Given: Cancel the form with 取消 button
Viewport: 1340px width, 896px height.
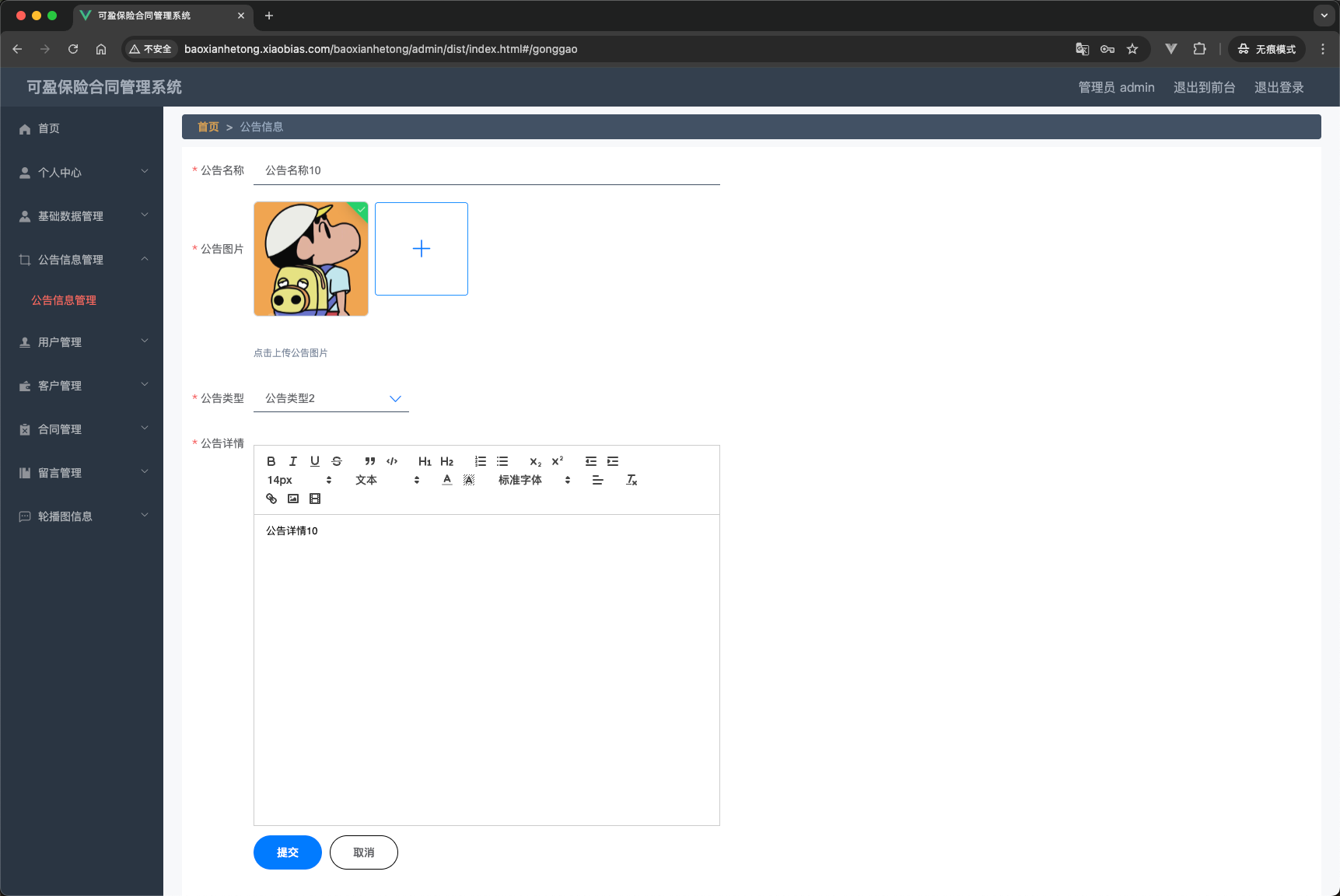Looking at the screenshot, I should point(364,852).
